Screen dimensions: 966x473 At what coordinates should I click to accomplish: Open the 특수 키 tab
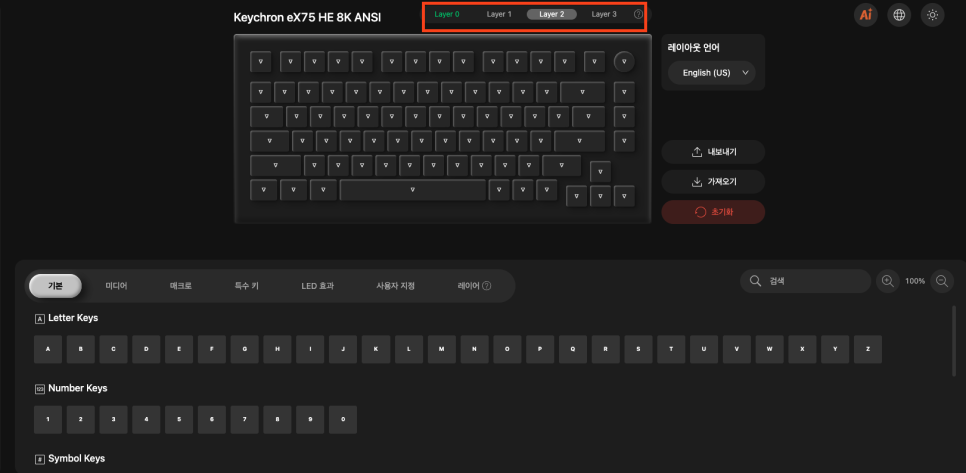(x=246, y=286)
